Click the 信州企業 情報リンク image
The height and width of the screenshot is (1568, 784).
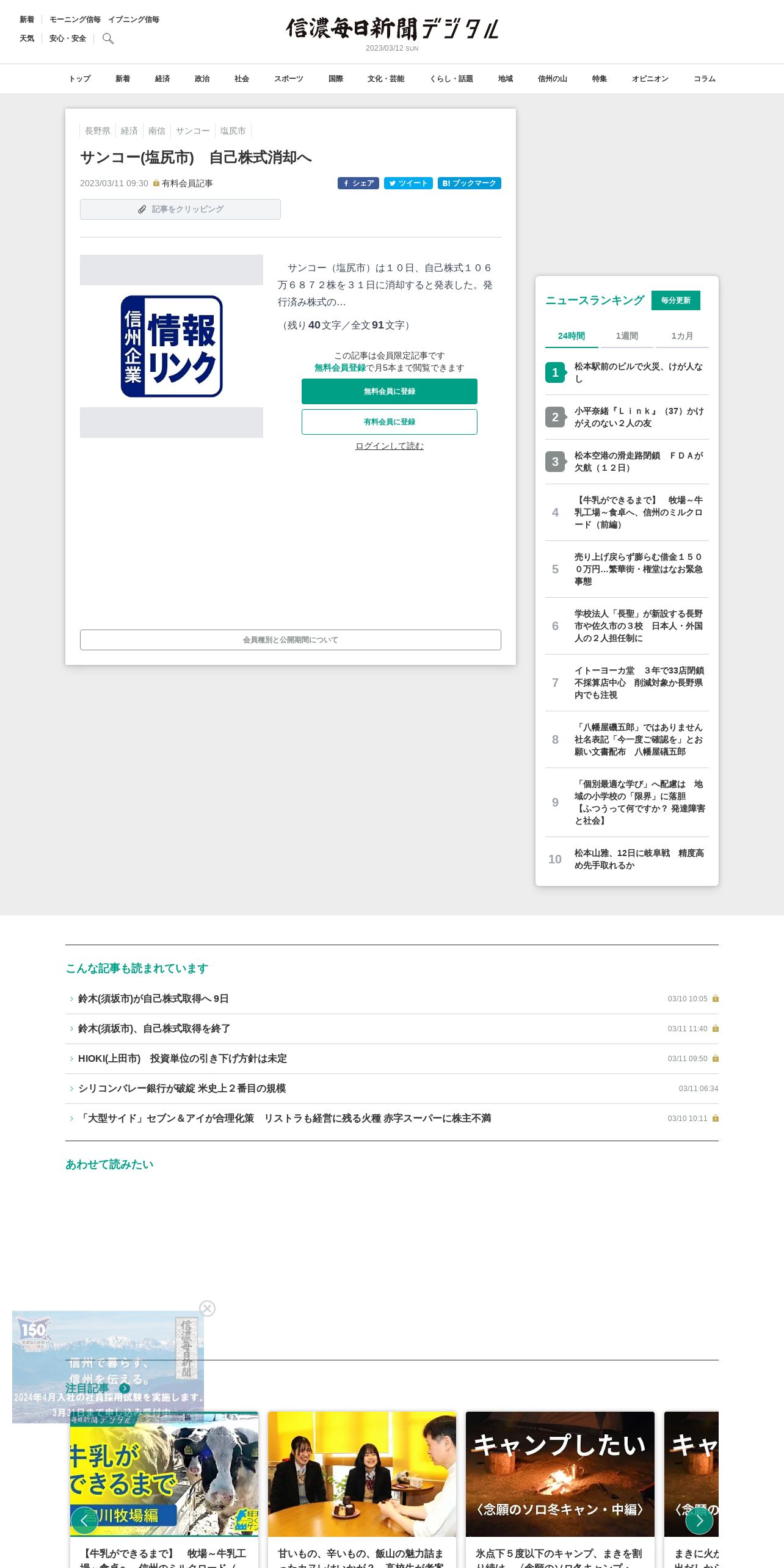point(172,346)
